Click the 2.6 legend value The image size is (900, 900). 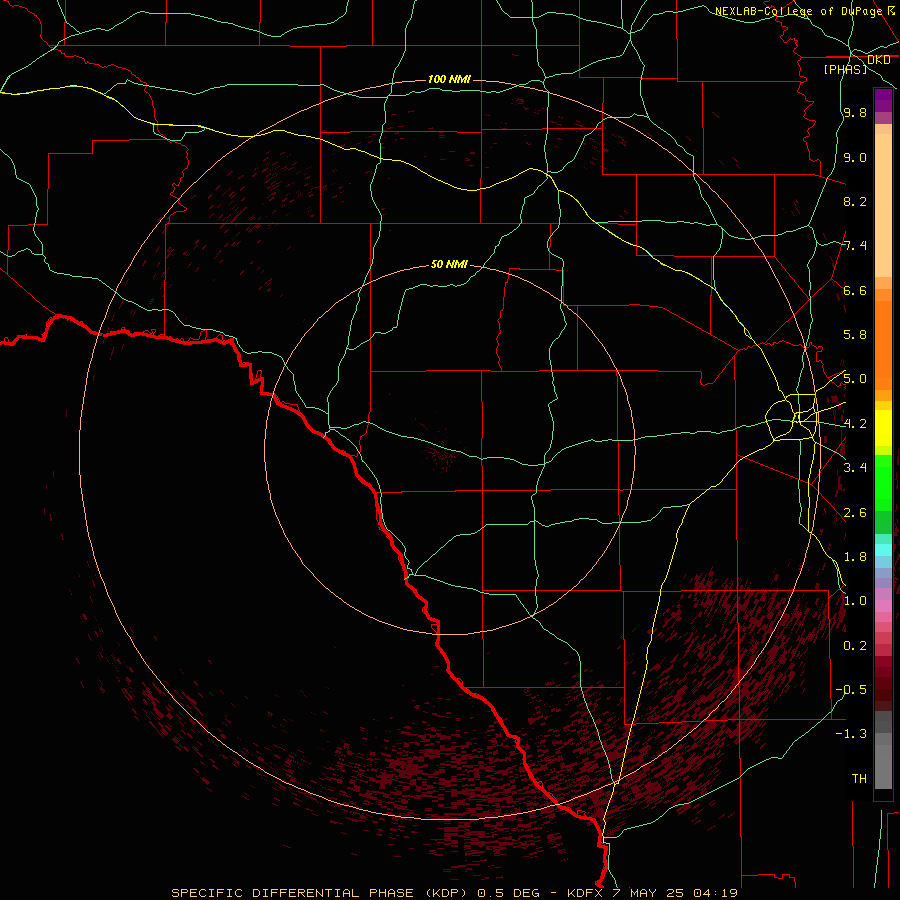pos(855,512)
